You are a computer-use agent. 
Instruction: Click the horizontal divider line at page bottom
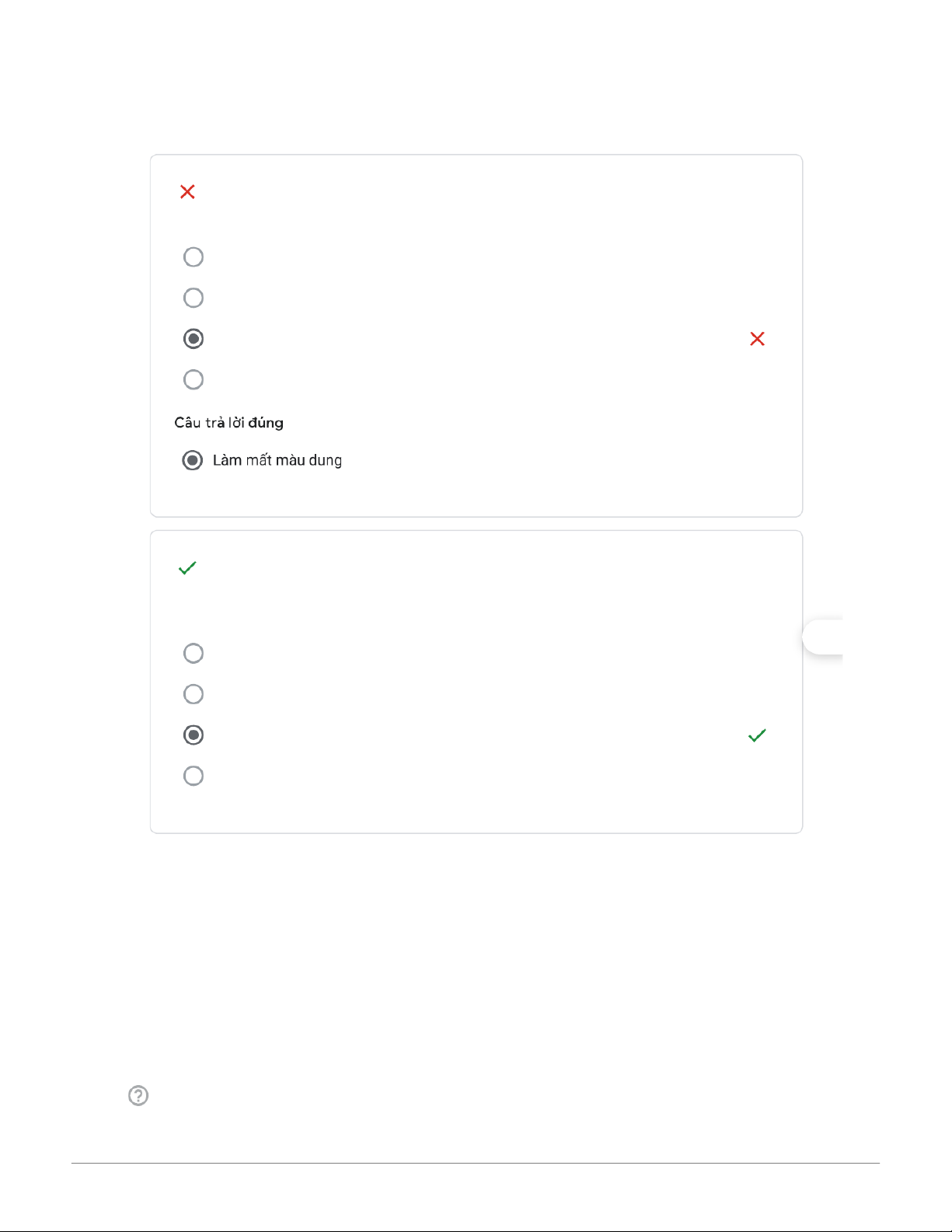476,1164
